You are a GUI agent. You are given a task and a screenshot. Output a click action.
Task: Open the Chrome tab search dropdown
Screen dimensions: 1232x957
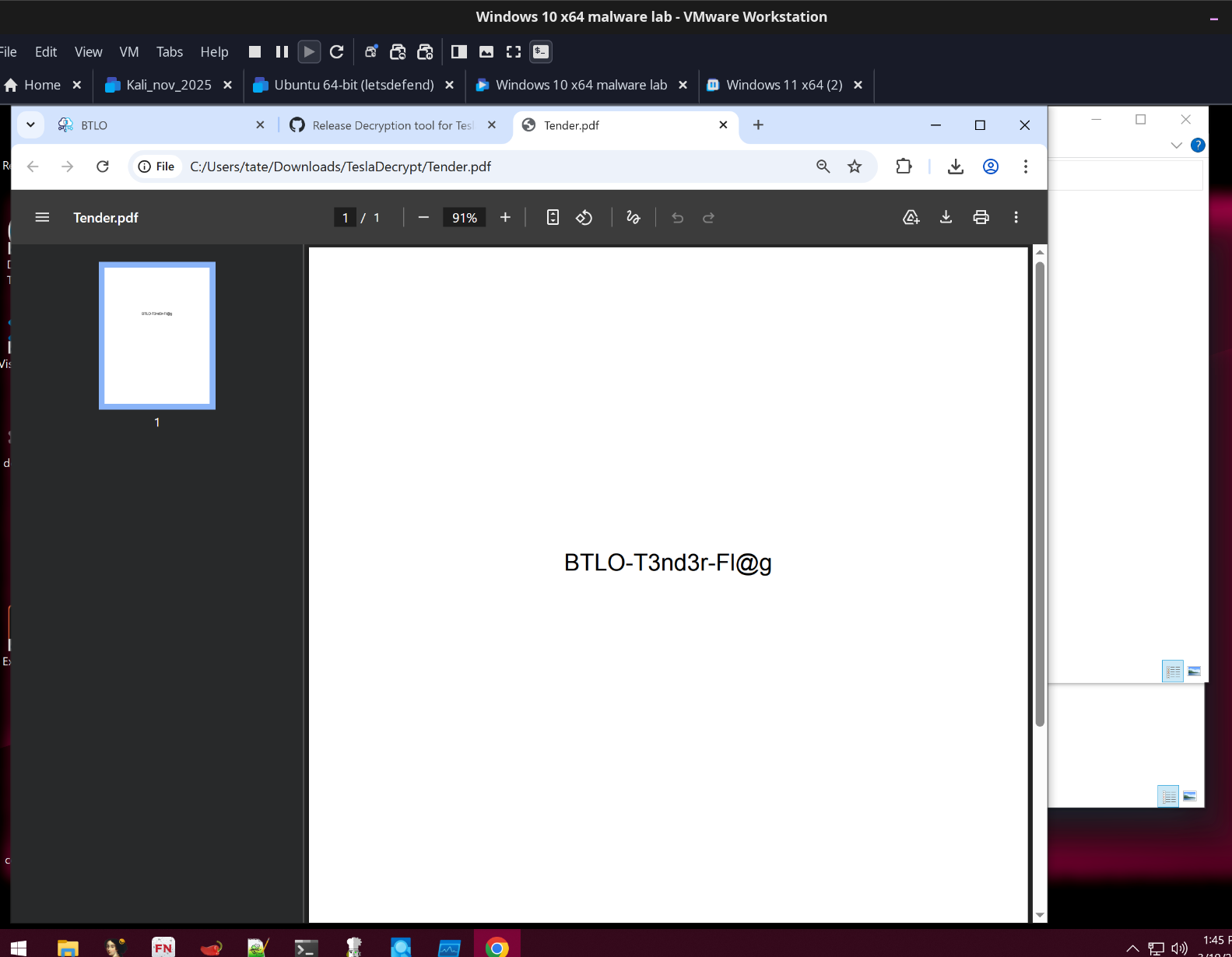click(30, 124)
